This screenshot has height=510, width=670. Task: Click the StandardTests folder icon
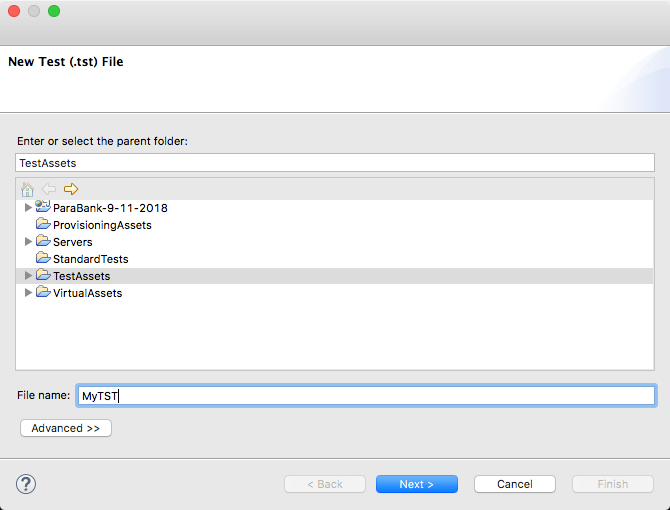click(43, 258)
